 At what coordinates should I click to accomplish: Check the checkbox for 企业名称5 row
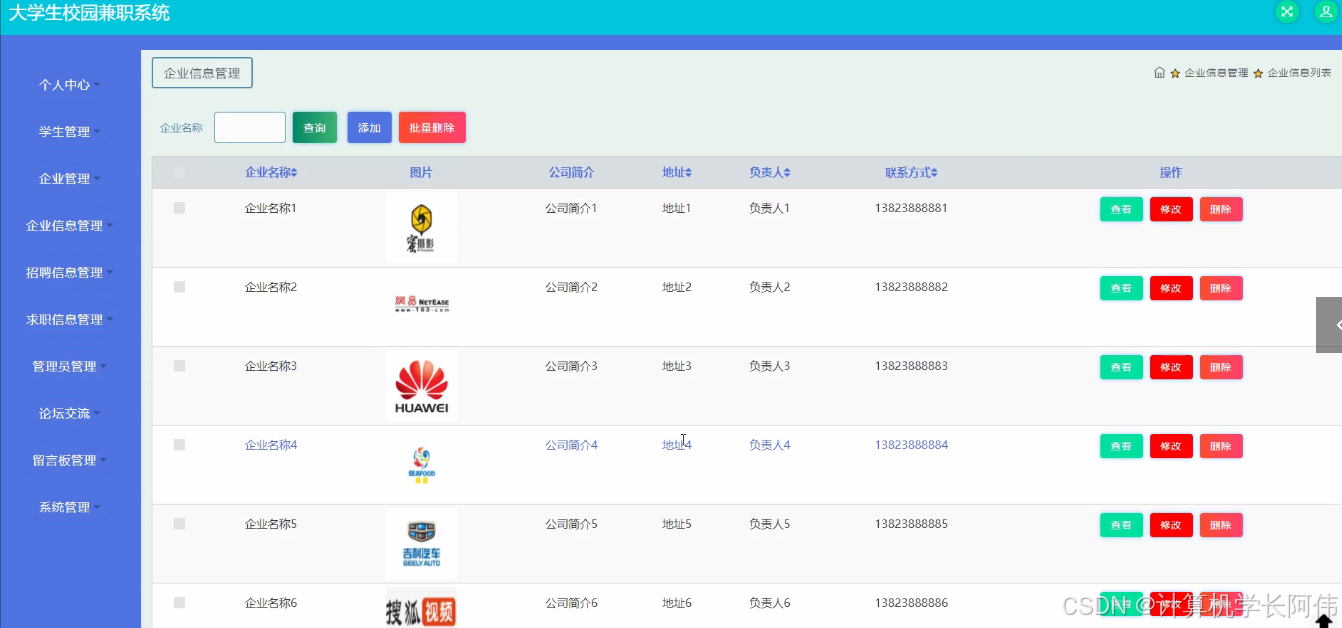(x=179, y=524)
